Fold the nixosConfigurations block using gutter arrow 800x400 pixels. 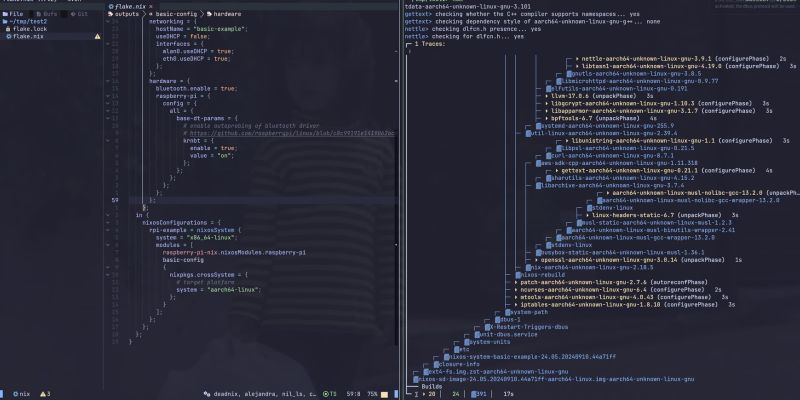(x=108, y=222)
